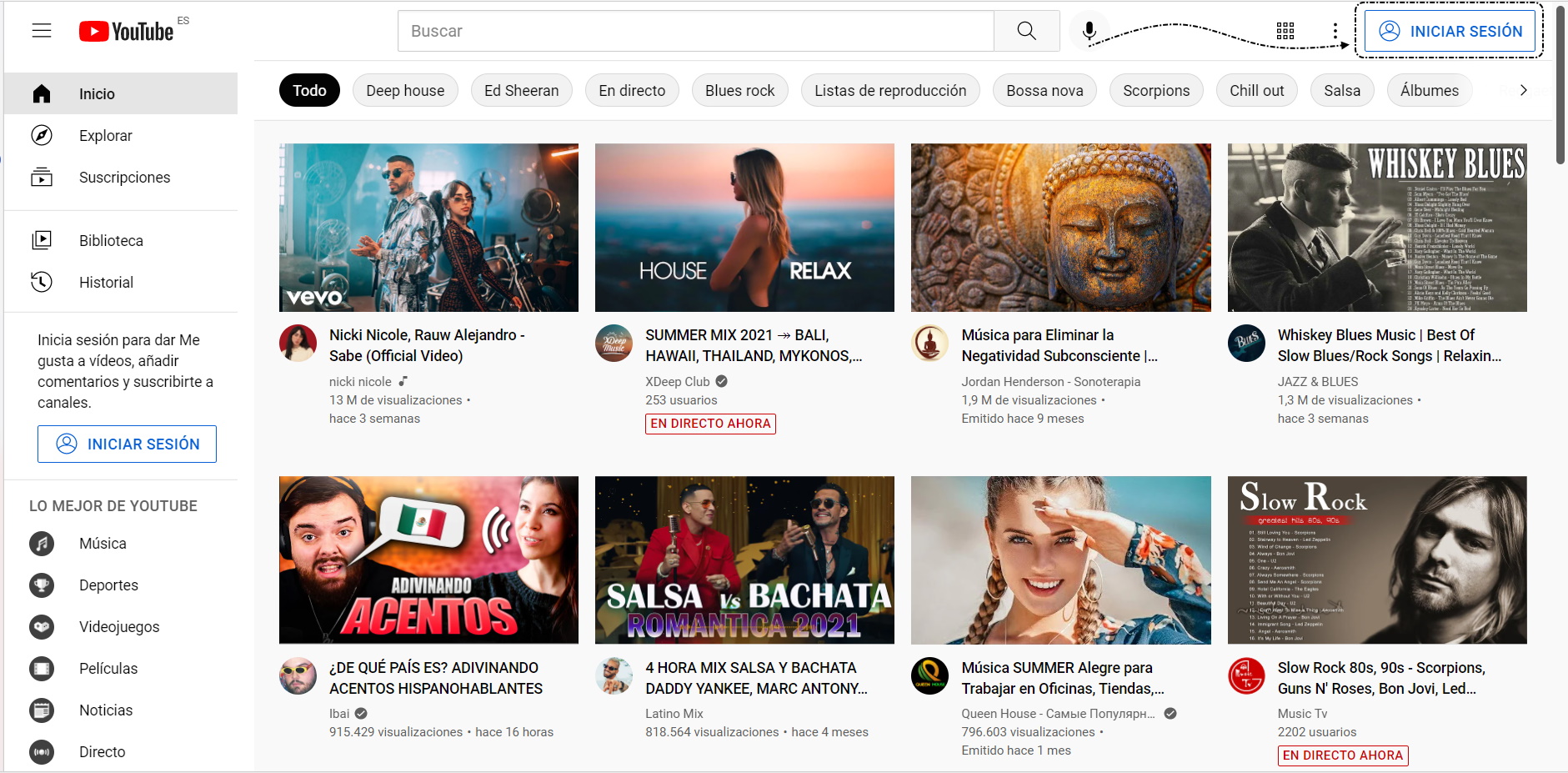Open the Whiskey Blues thumbnail
The image size is (1568, 773).
click(x=1377, y=228)
